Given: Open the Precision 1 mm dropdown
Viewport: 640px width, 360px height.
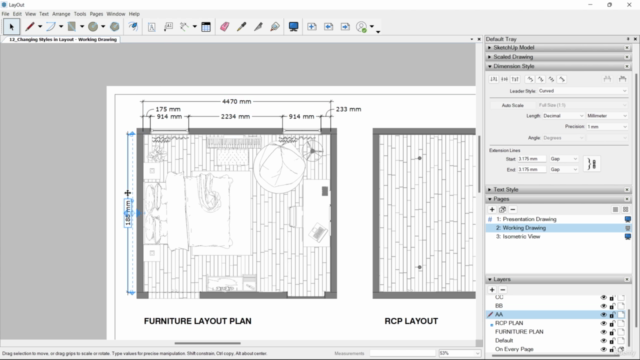Looking at the screenshot, I should click(x=607, y=127).
